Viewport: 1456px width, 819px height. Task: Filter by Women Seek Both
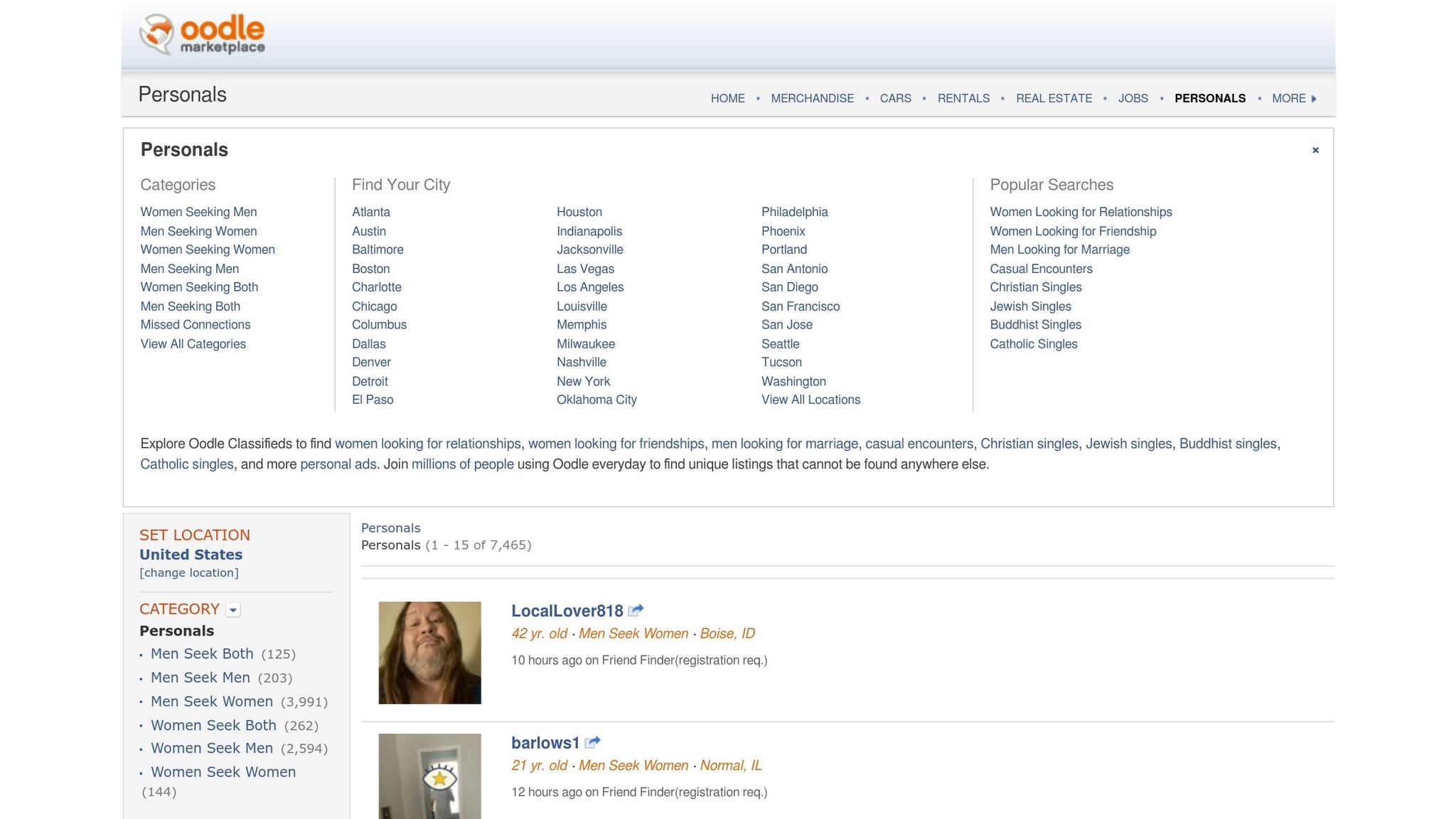coord(213,725)
